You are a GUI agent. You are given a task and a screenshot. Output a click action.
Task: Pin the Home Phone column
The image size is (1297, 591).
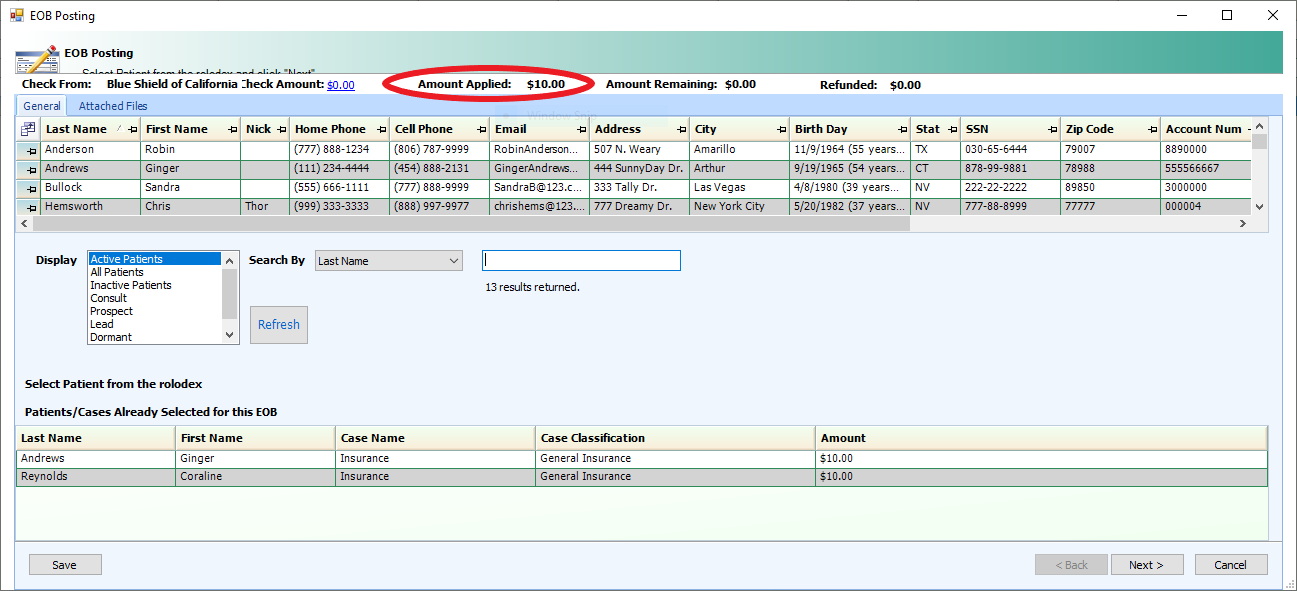click(x=383, y=130)
